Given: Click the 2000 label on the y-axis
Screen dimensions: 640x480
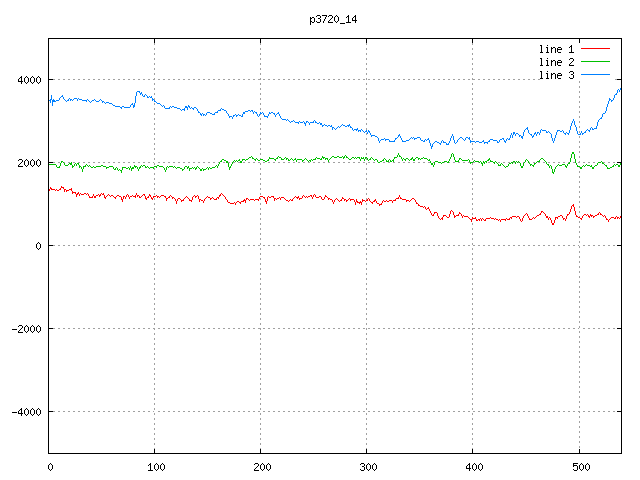Looking at the screenshot, I should point(27,163).
